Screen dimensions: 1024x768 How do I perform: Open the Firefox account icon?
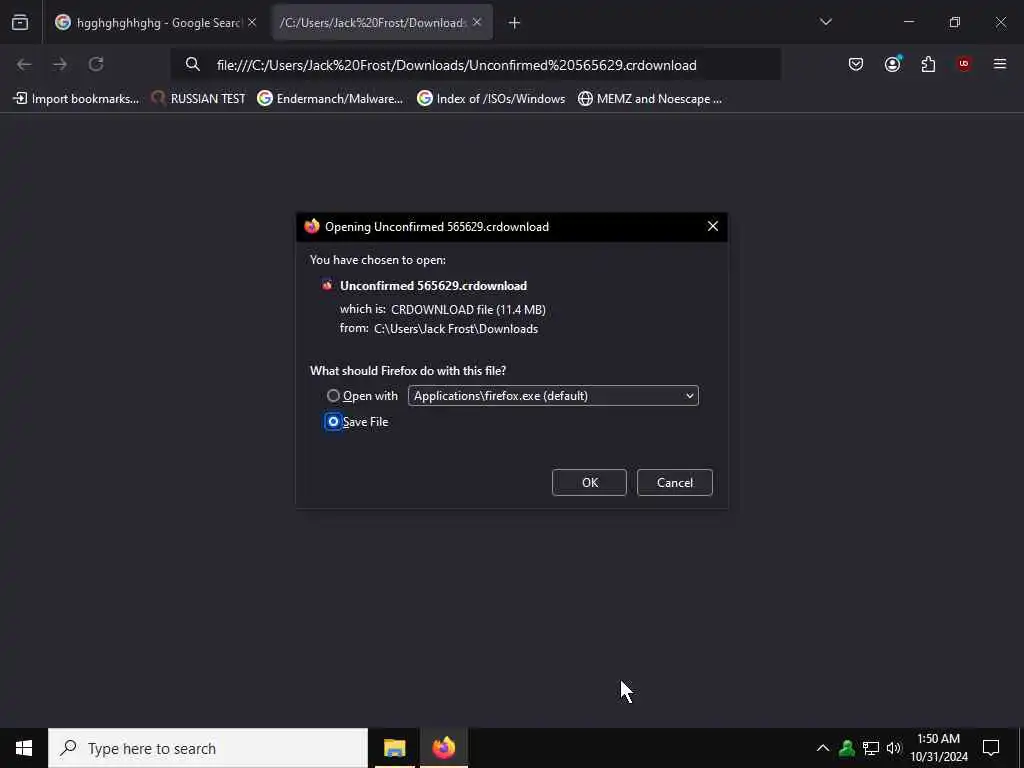pyautogui.click(x=892, y=64)
